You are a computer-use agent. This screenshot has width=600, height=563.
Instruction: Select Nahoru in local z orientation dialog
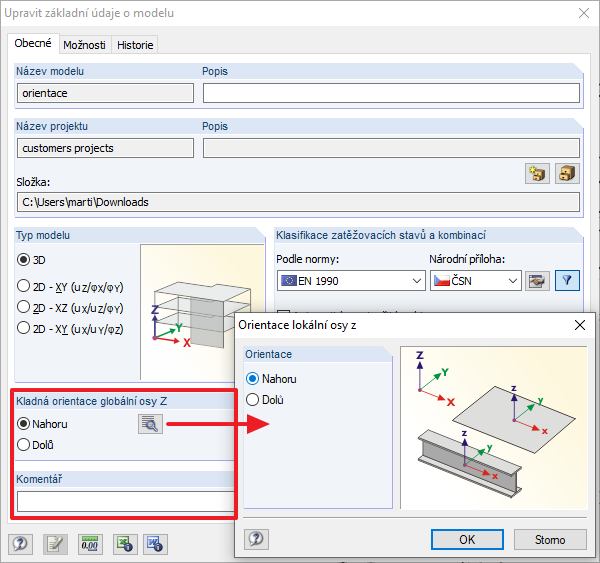[271, 379]
